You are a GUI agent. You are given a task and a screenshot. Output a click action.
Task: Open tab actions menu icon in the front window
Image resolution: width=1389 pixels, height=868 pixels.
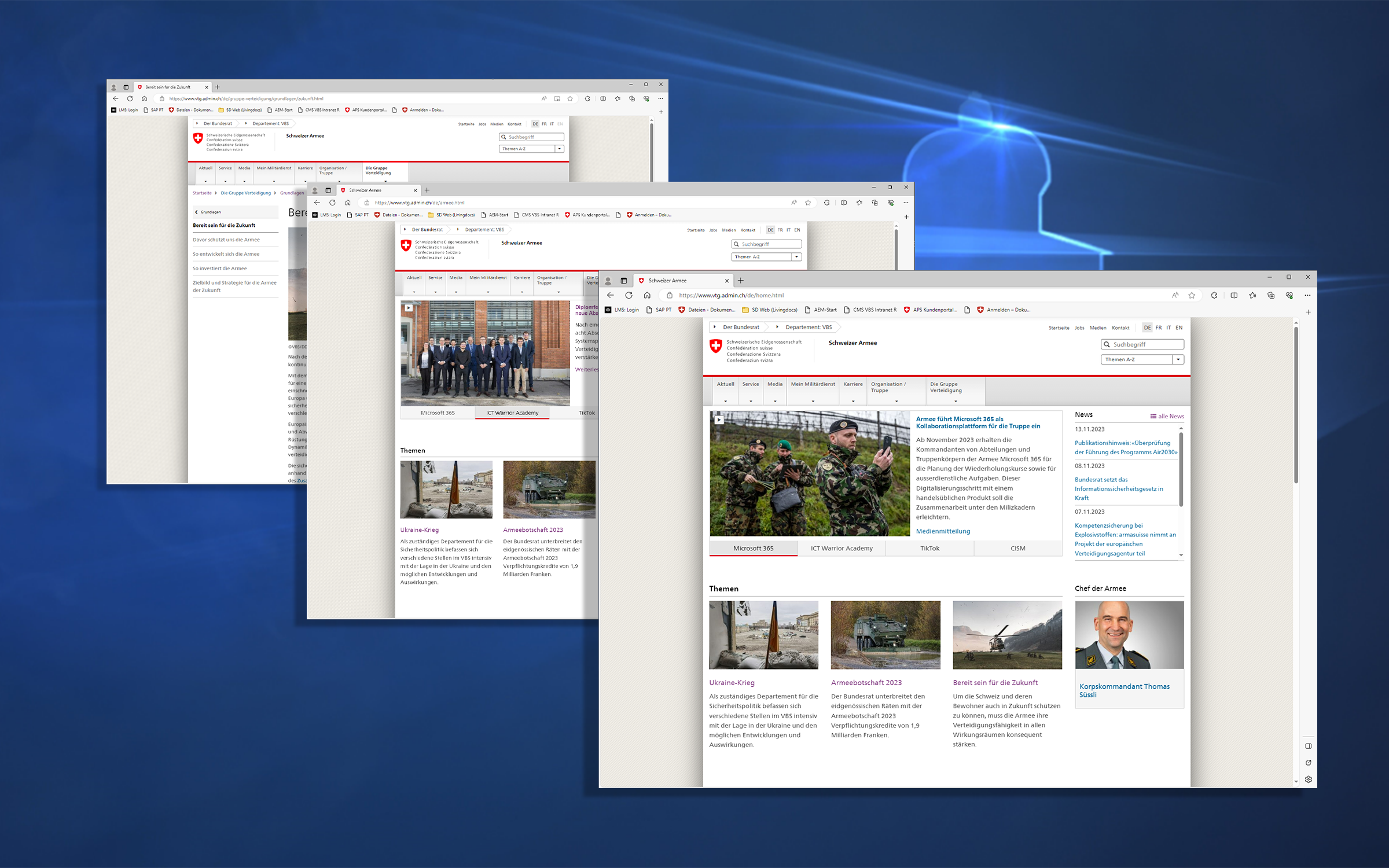[623, 281]
